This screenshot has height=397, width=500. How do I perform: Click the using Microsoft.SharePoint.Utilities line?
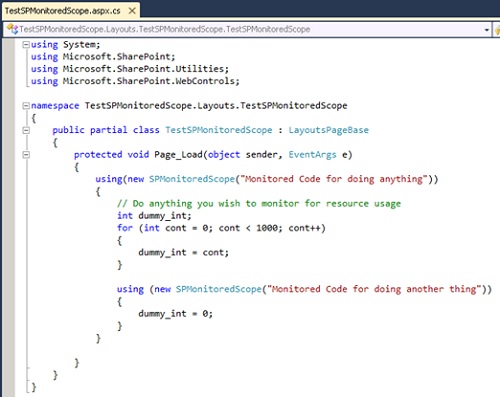(130, 69)
